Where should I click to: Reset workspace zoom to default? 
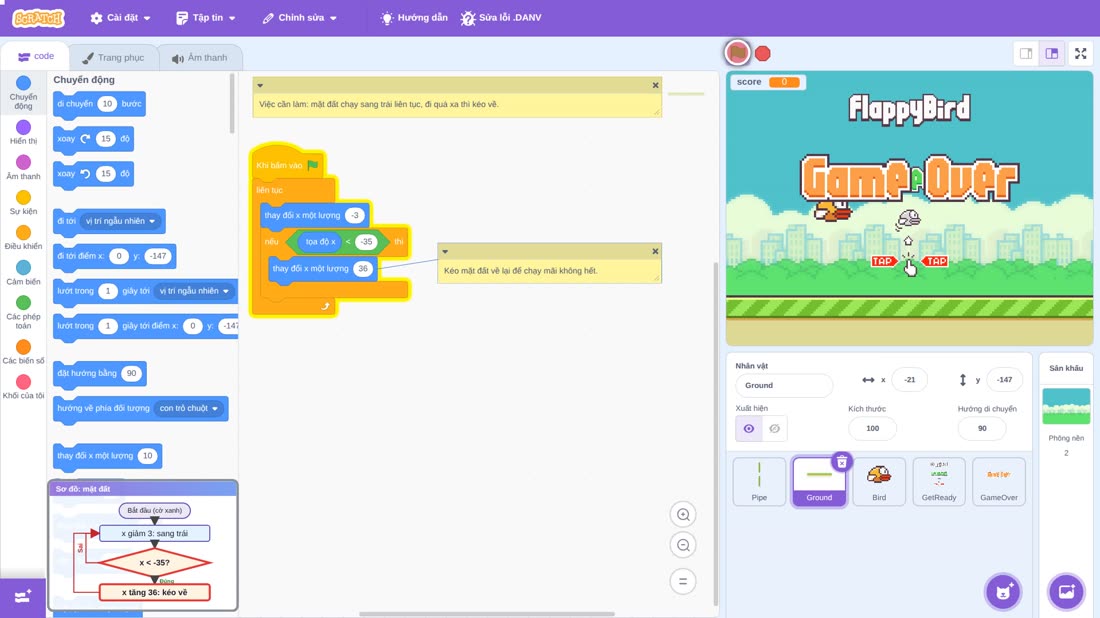coord(683,581)
